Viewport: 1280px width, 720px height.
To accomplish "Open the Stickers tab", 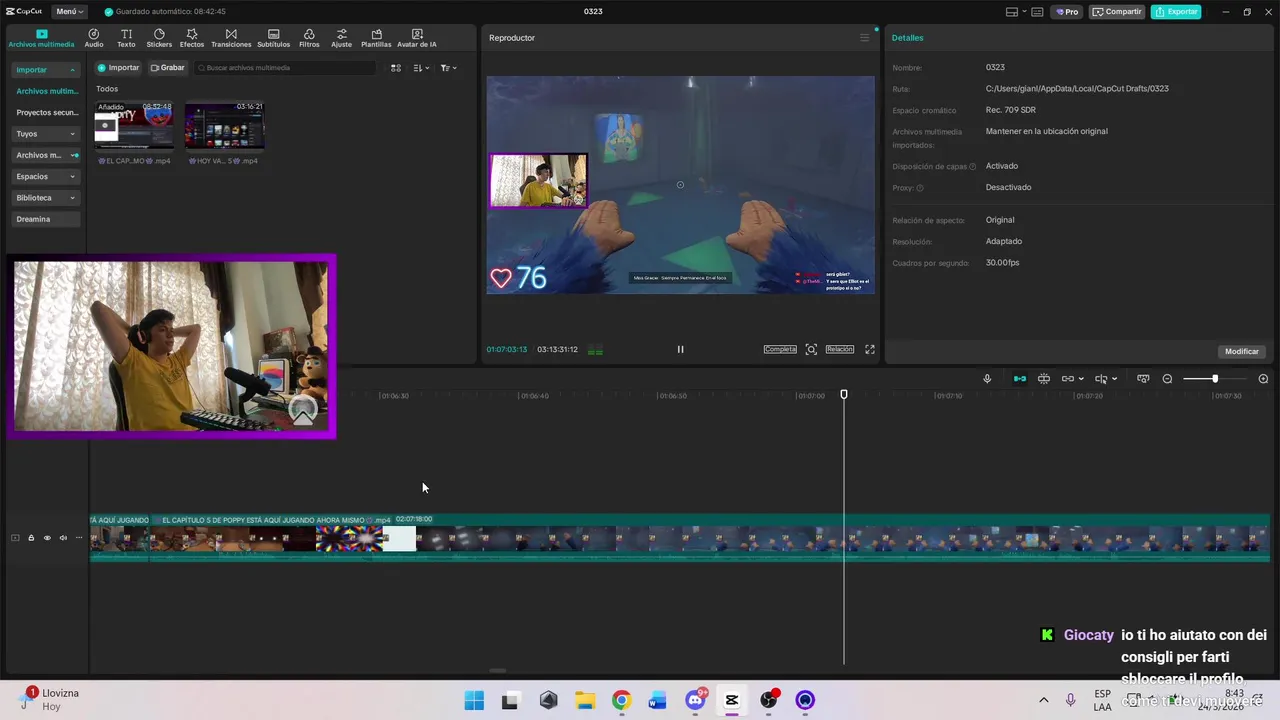I will (x=159, y=38).
